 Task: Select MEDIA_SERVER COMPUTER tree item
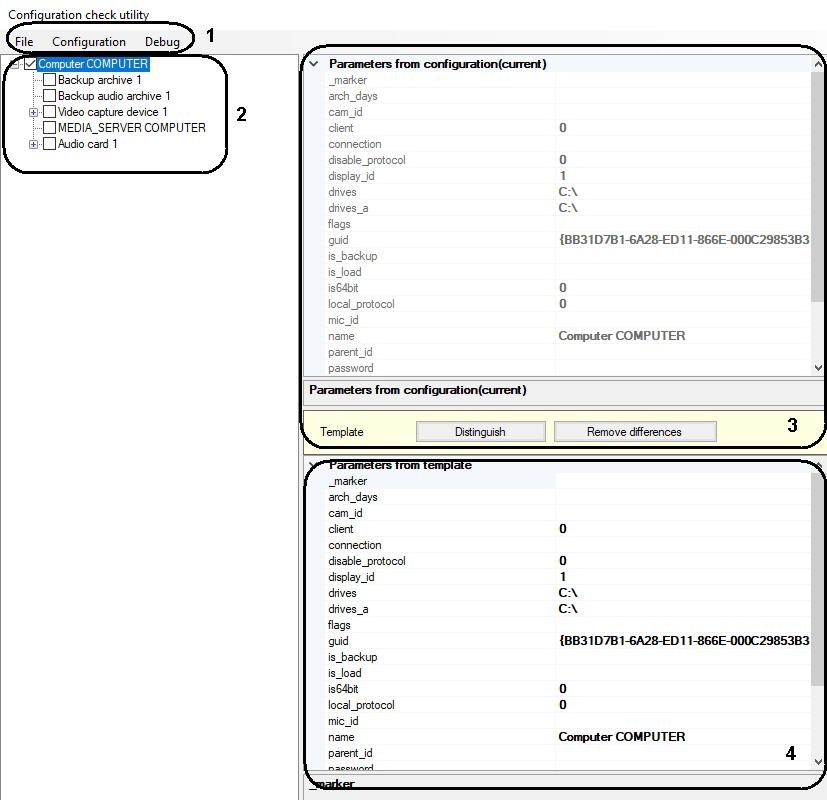(x=132, y=128)
